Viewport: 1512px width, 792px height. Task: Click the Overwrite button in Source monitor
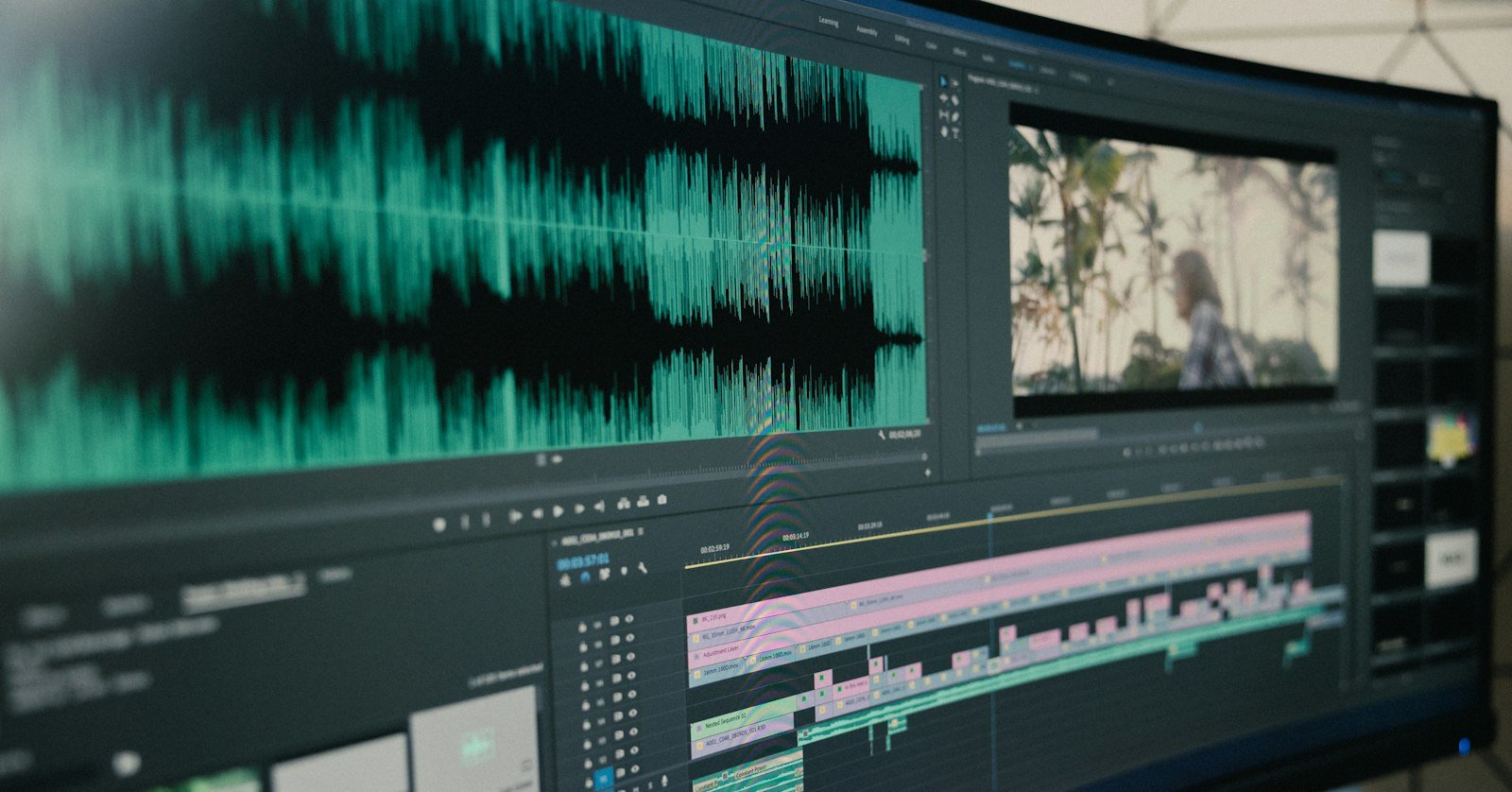[x=643, y=501]
